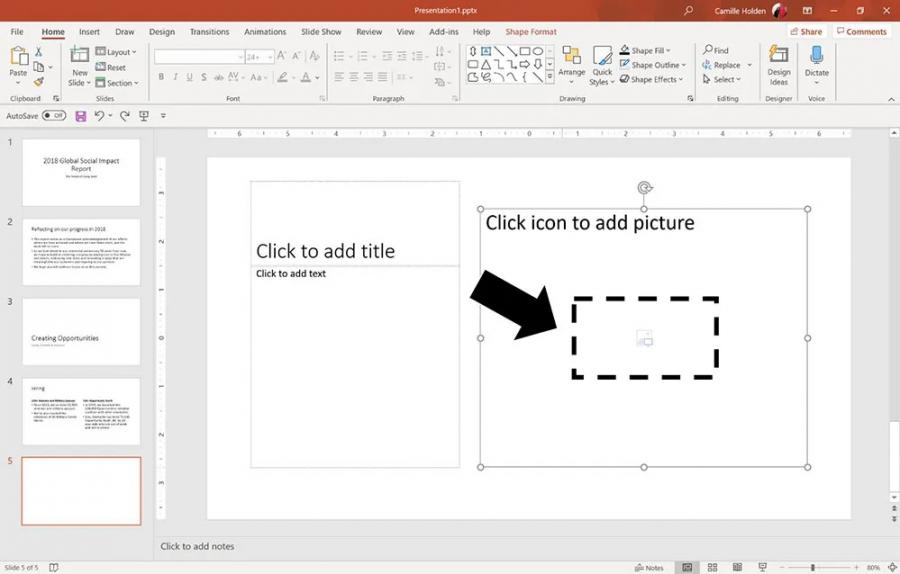
Task: Open the Transitions tab
Action: [210, 32]
